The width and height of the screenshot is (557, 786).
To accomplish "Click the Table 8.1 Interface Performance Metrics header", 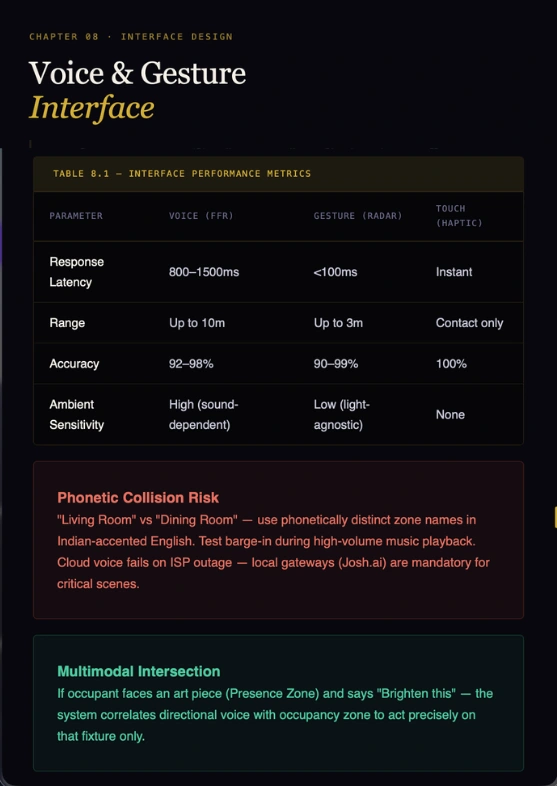I will (182, 173).
